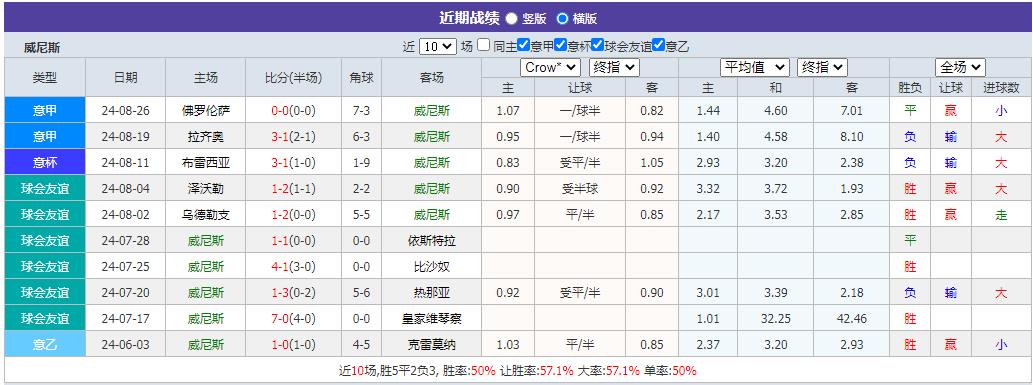Image resolution: width=1033 pixels, height=385 pixels.
Task: Click the 近期战绩 title
Action: [469, 18]
